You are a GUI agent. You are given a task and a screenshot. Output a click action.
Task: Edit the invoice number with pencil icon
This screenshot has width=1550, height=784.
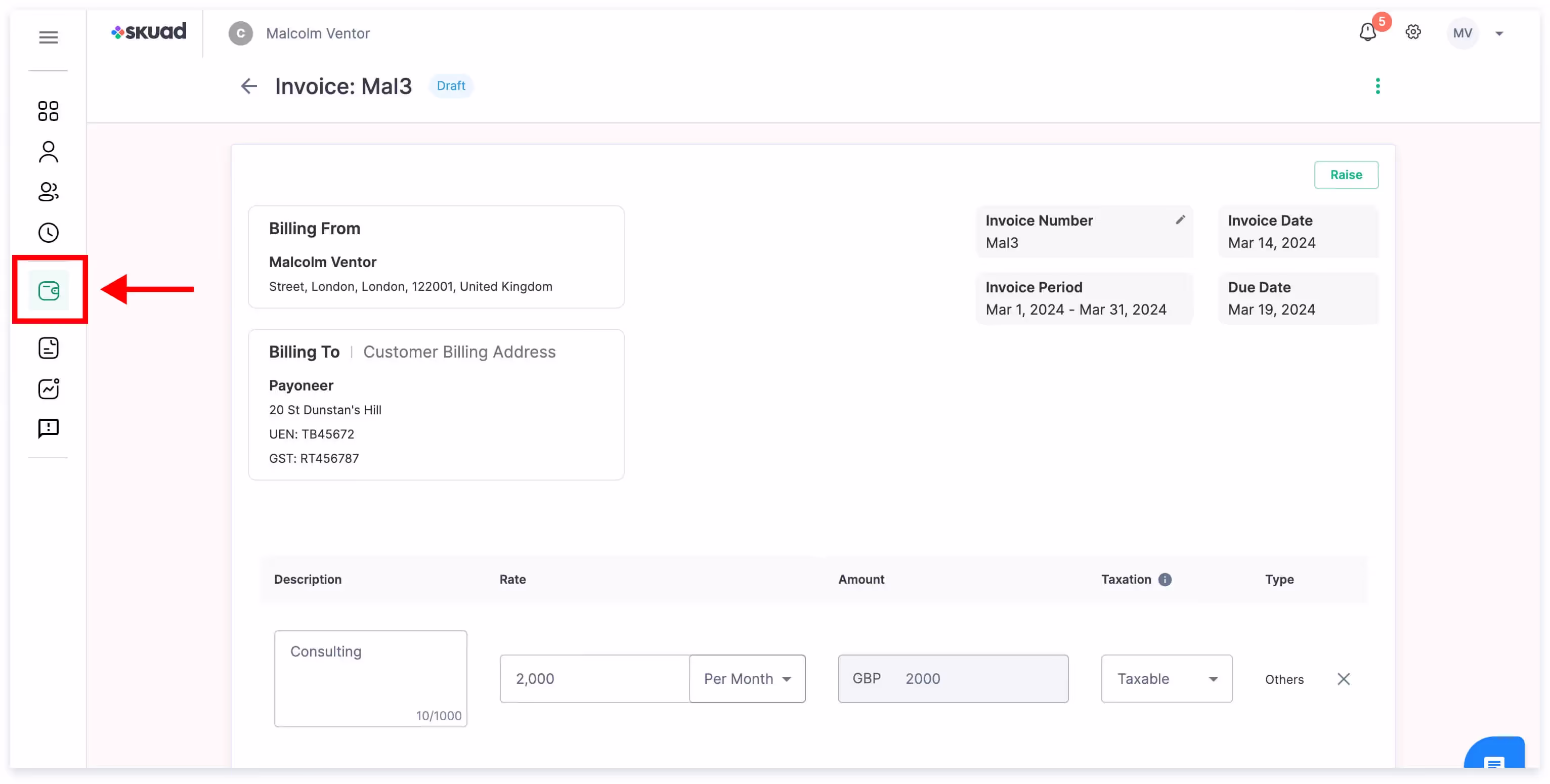click(1180, 220)
